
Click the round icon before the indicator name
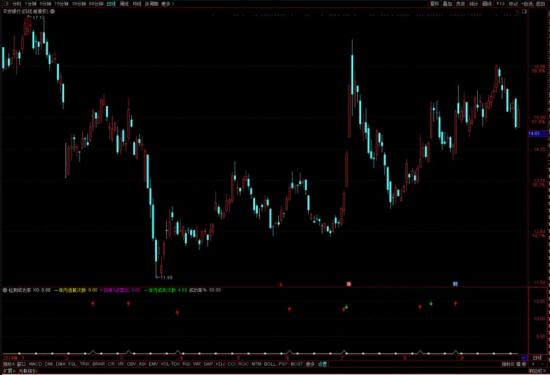click(x=5, y=290)
